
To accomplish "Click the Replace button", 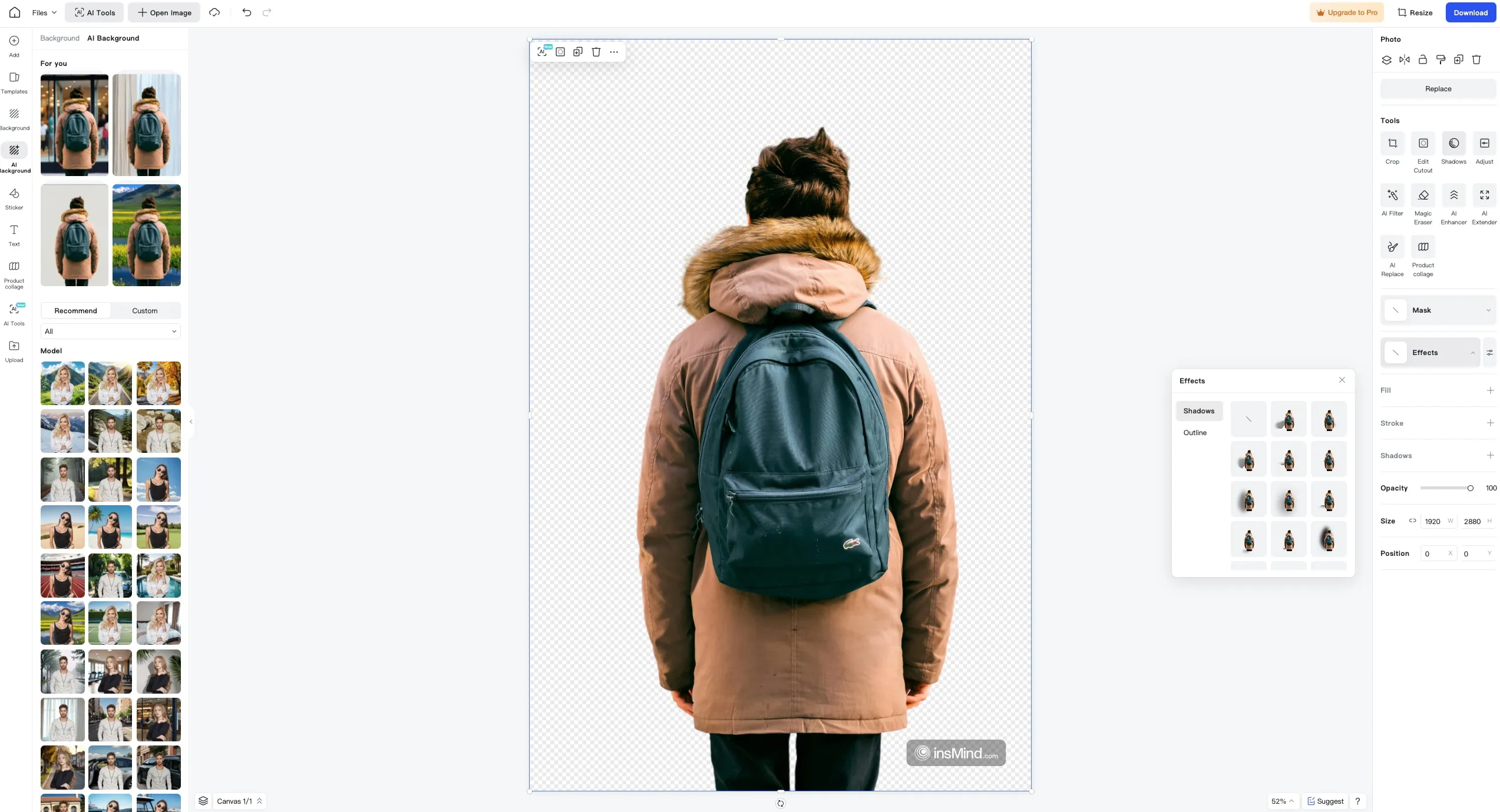I will pyautogui.click(x=1438, y=89).
